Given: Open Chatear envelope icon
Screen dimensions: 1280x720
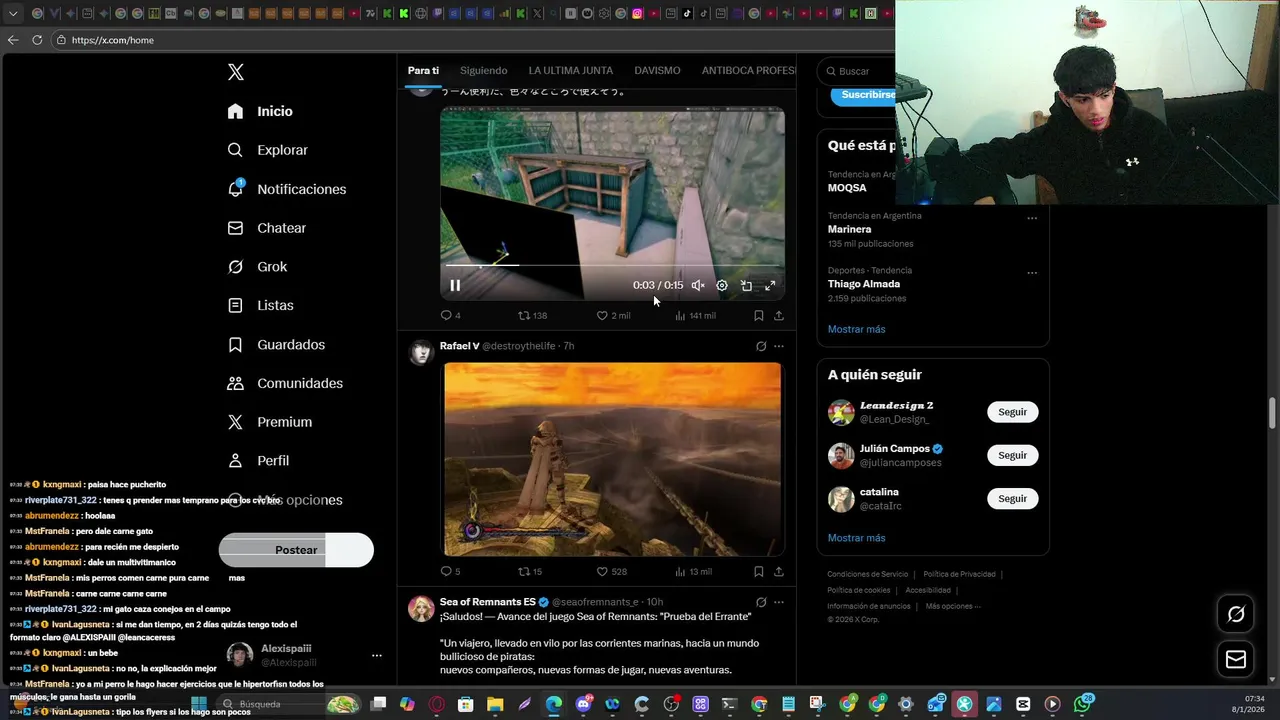Looking at the screenshot, I should tap(235, 228).
